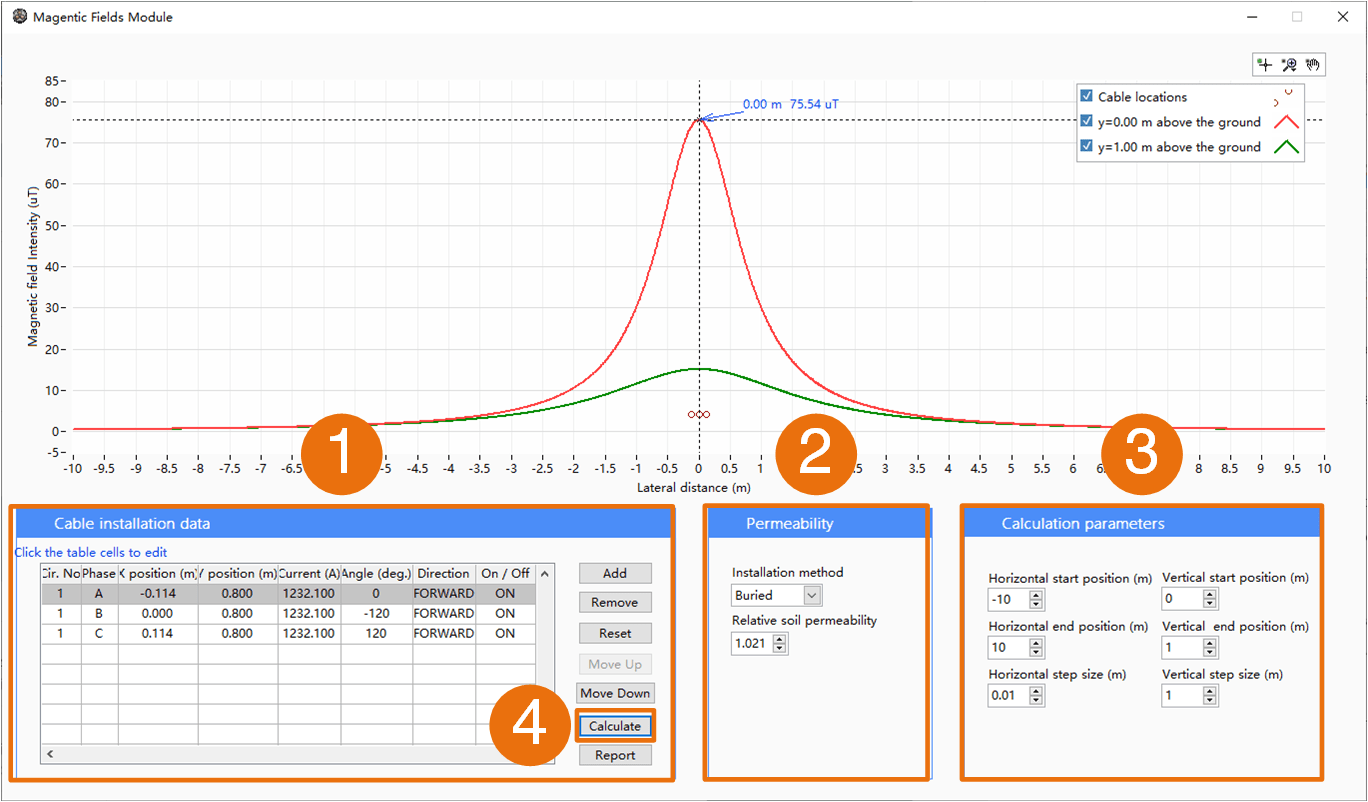Increment Horizontal start position spinner

pos(1036,594)
